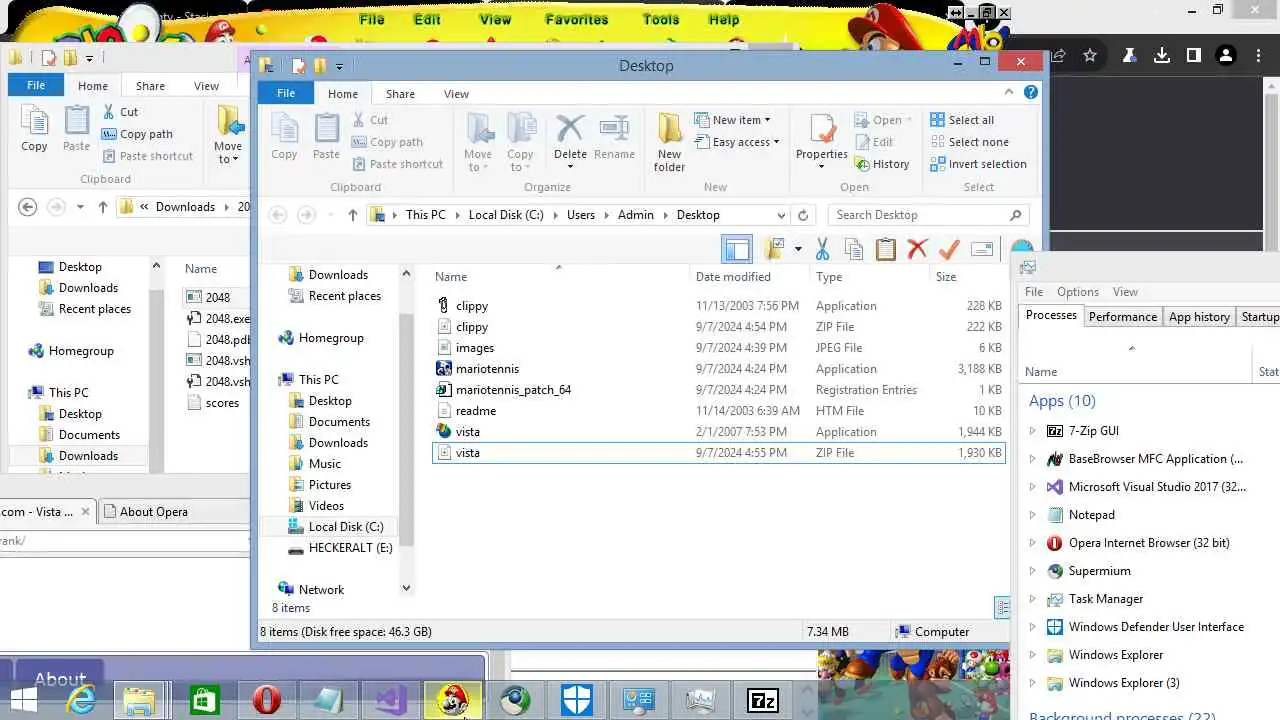
Task: Open the File tab in Desktop window
Action: pyautogui.click(x=286, y=93)
